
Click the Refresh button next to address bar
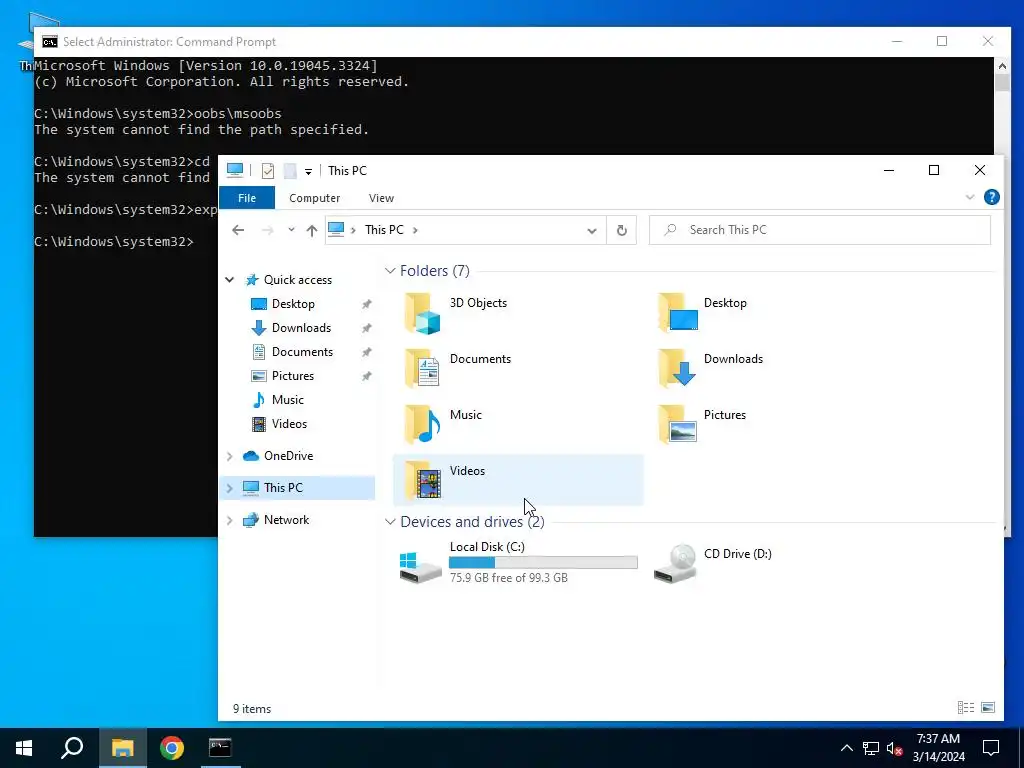tap(622, 230)
